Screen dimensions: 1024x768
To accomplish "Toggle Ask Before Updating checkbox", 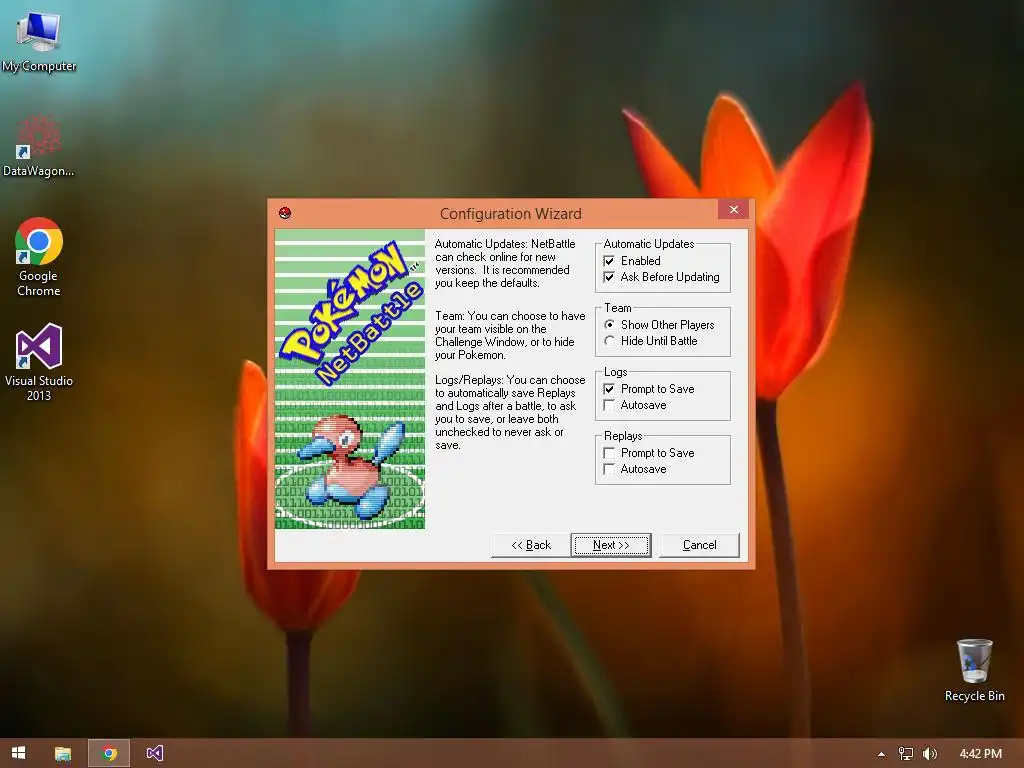I will coord(609,277).
